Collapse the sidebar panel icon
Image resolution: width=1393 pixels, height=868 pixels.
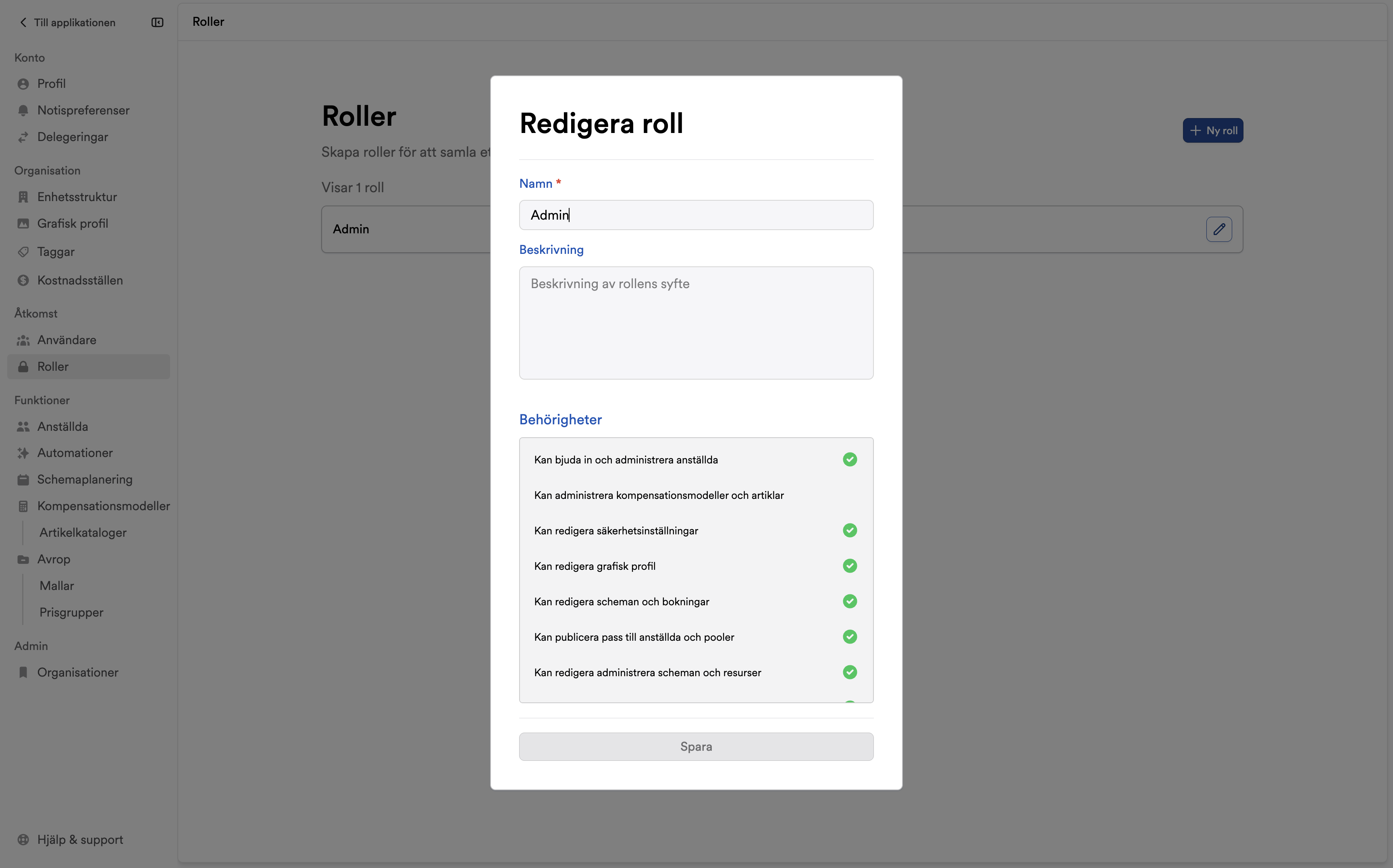pyautogui.click(x=157, y=23)
